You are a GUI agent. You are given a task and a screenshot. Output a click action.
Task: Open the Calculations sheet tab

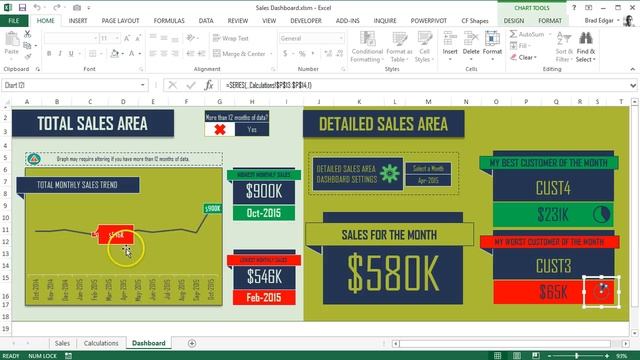coord(101,343)
